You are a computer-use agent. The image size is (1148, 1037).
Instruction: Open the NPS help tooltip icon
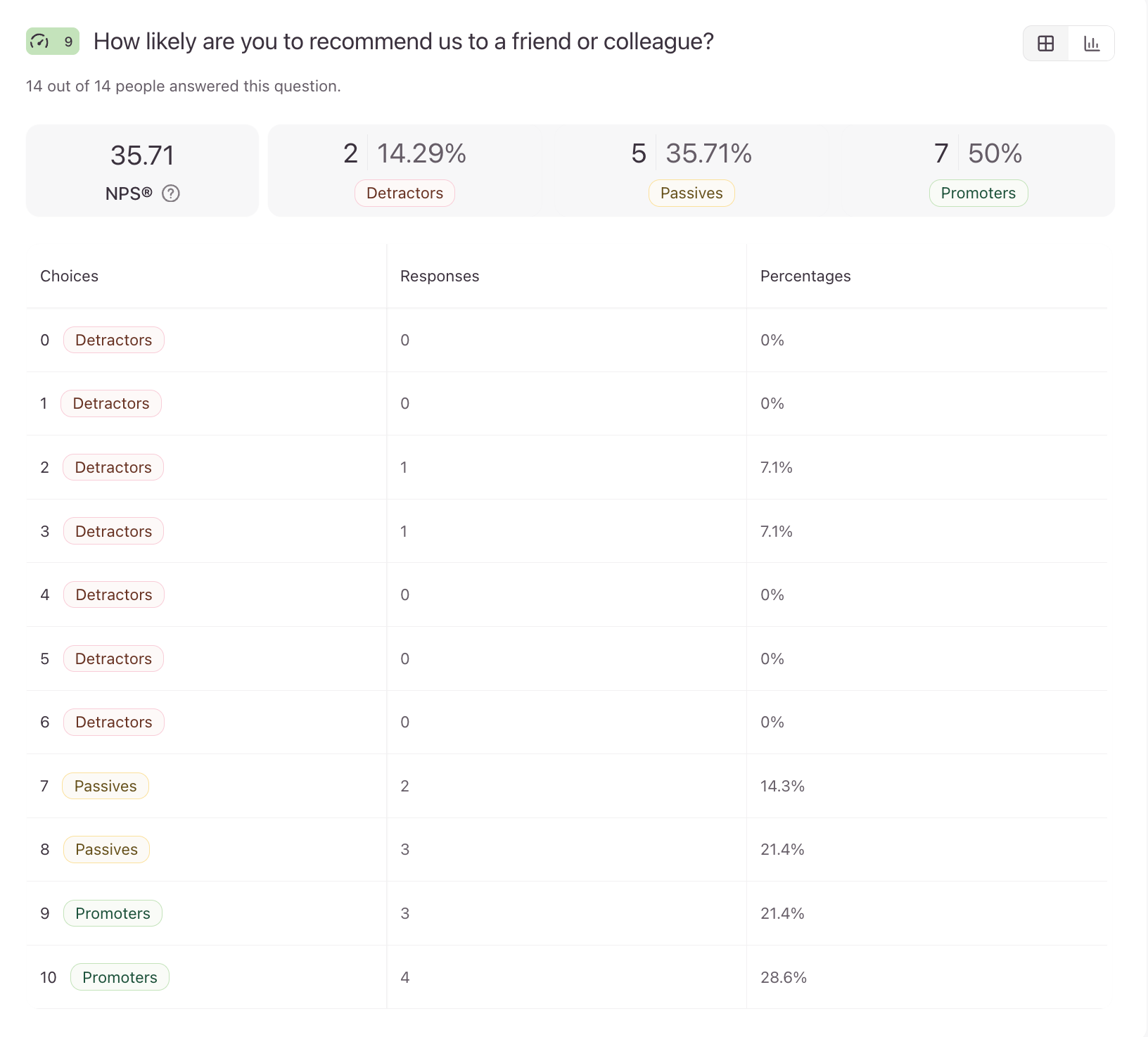(170, 193)
